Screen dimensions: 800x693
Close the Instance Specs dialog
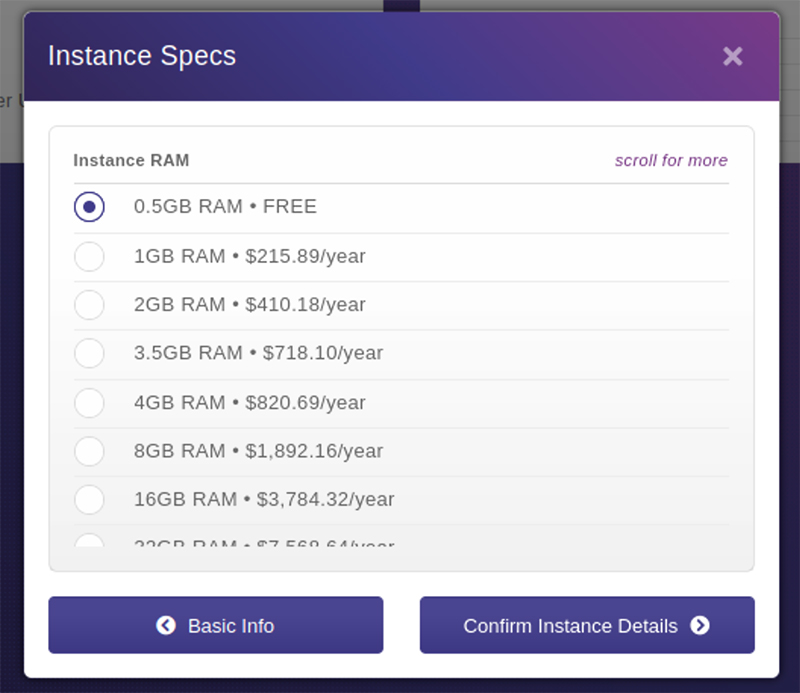coord(732,57)
